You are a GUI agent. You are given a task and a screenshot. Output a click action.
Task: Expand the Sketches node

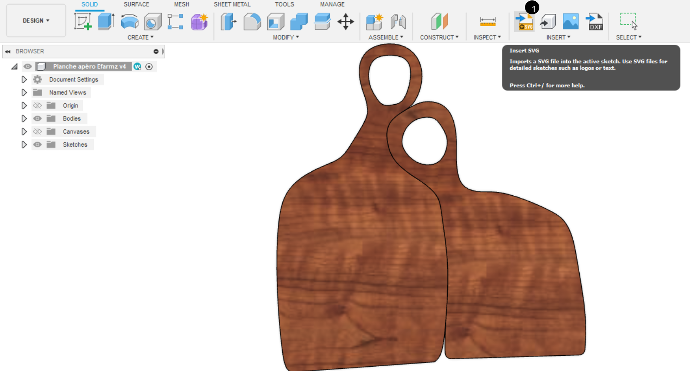point(25,144)
